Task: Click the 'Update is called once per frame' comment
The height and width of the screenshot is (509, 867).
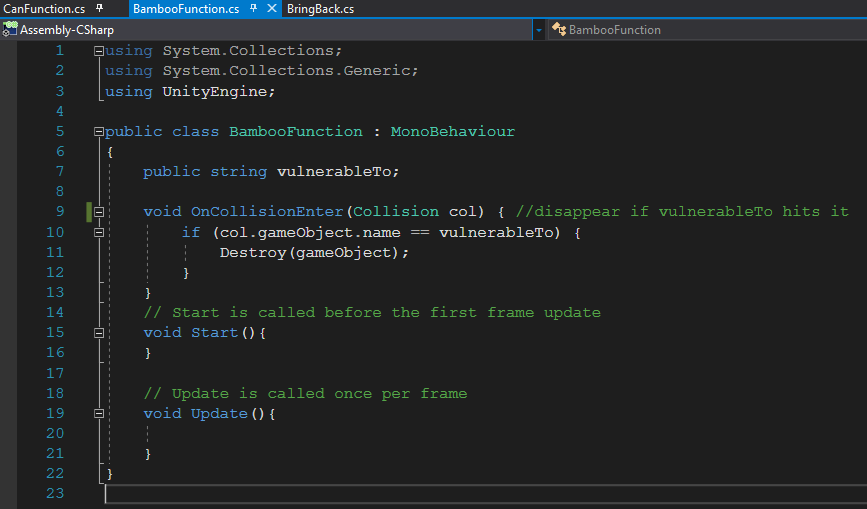Action: coord(305,393)
